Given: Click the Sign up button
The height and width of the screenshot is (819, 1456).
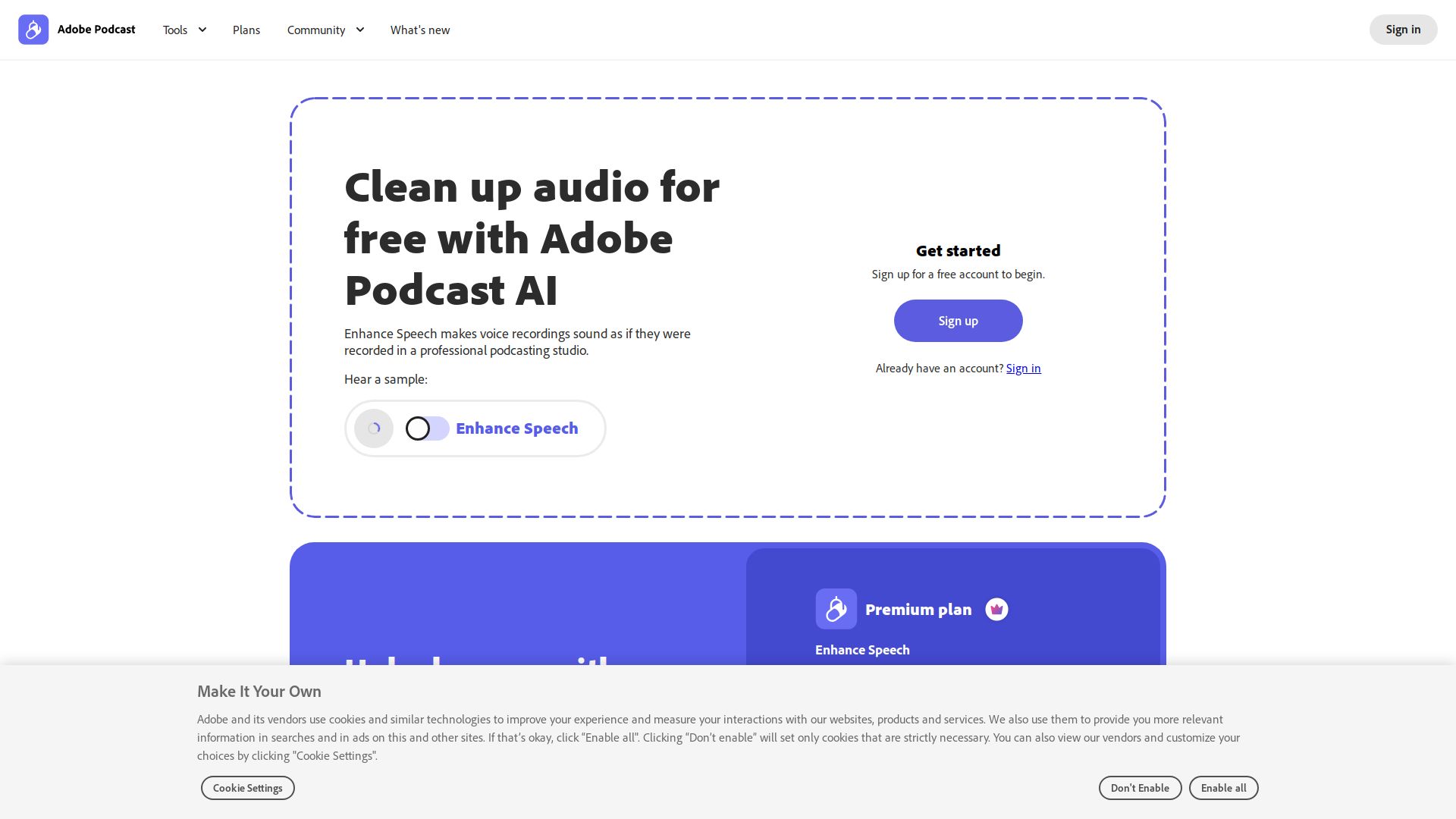Looking at the screenshot, I should (958, 320).
